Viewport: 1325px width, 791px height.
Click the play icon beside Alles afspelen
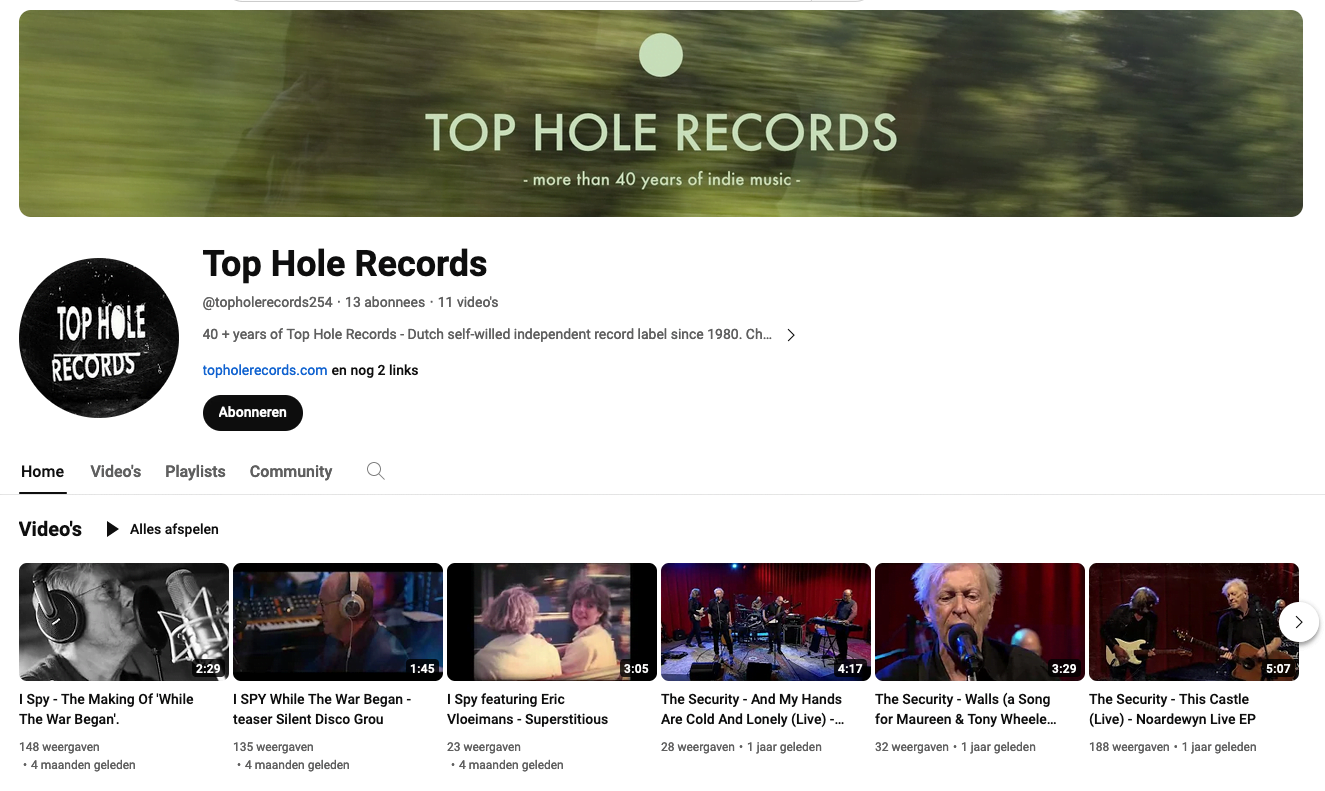tap(113, 529)
